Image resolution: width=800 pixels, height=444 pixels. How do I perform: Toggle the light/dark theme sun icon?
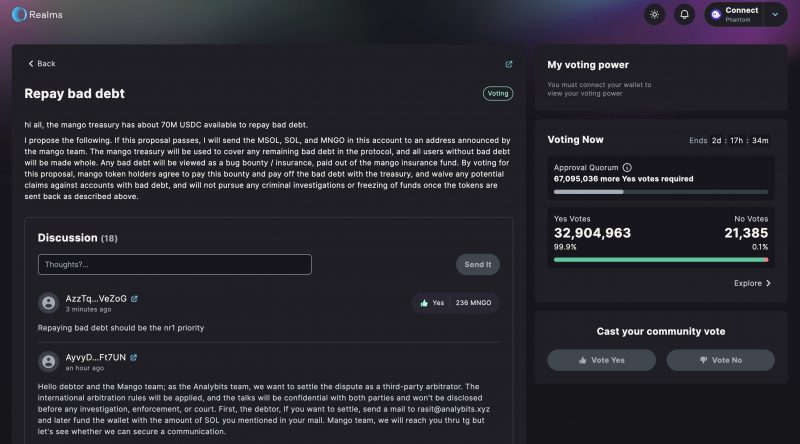(654, 15)
